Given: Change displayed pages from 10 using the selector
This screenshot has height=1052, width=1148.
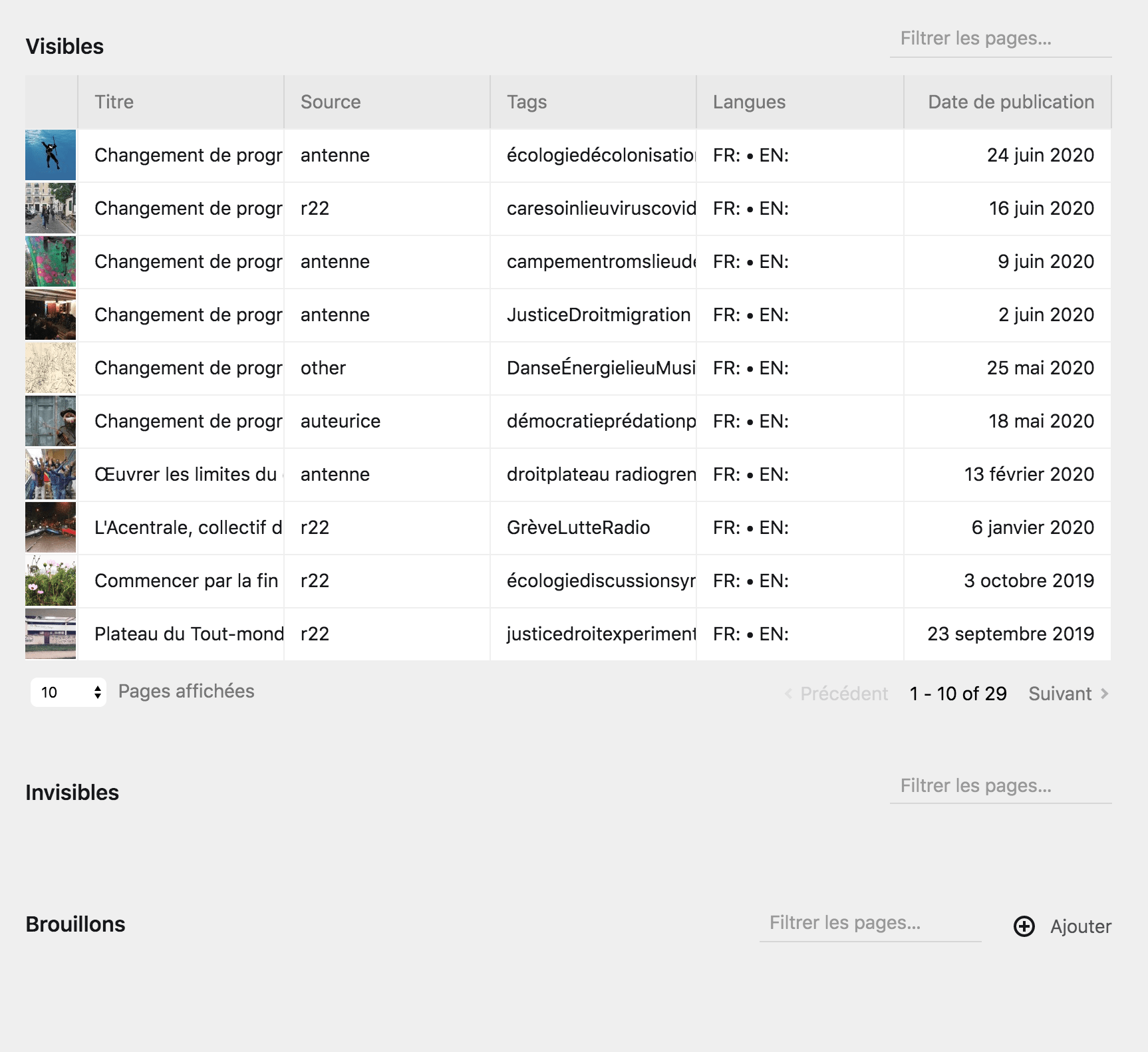Looking at the screenshot, I should coord(67,692).
